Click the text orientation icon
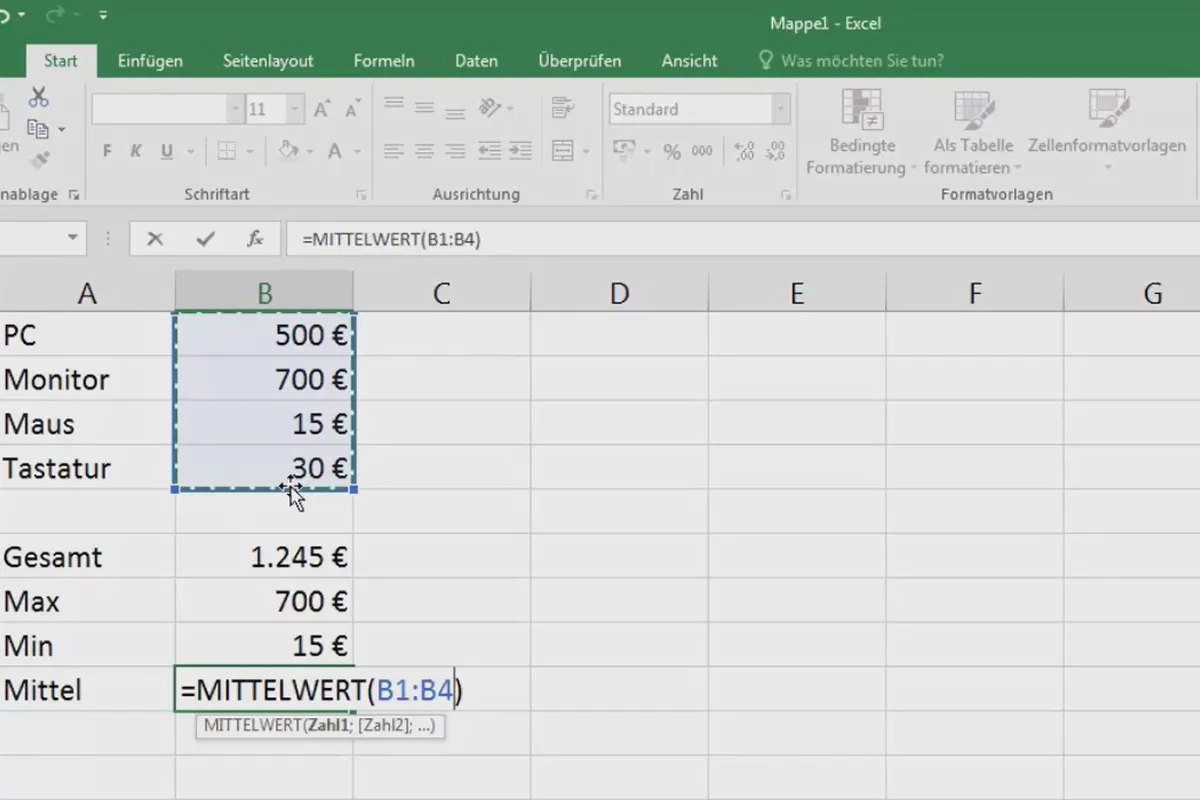This screenshot has height=800, width=1200. 489,107
